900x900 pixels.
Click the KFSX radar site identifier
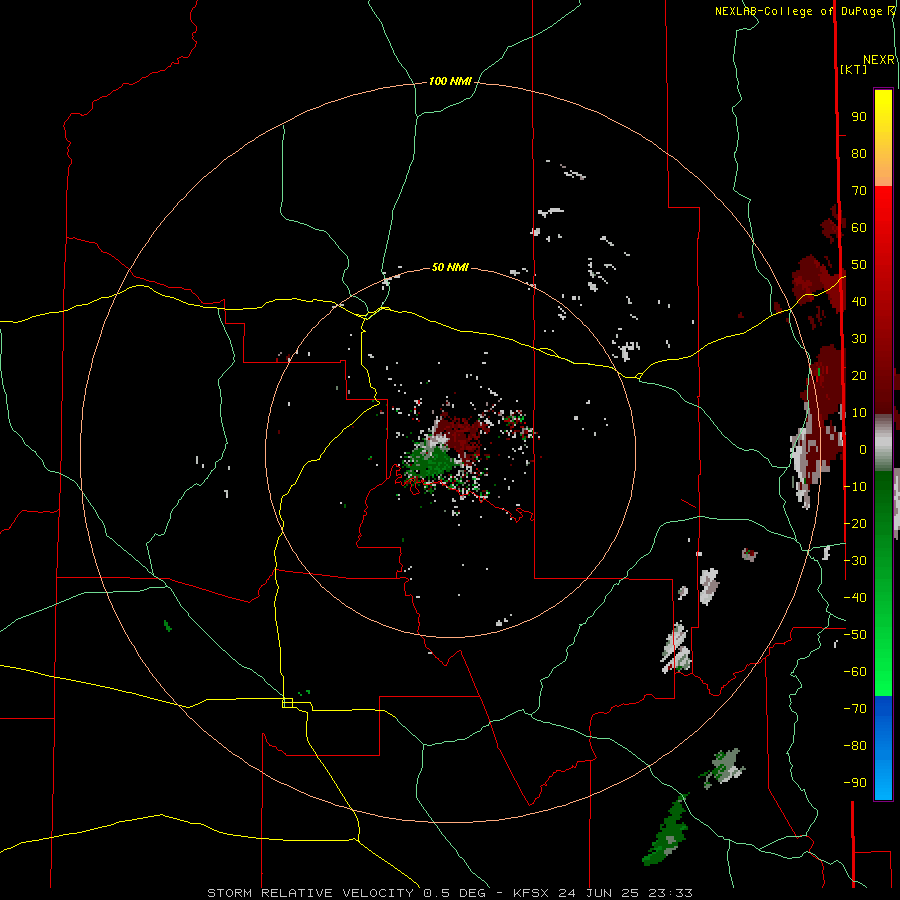click(x=533, y=893)
